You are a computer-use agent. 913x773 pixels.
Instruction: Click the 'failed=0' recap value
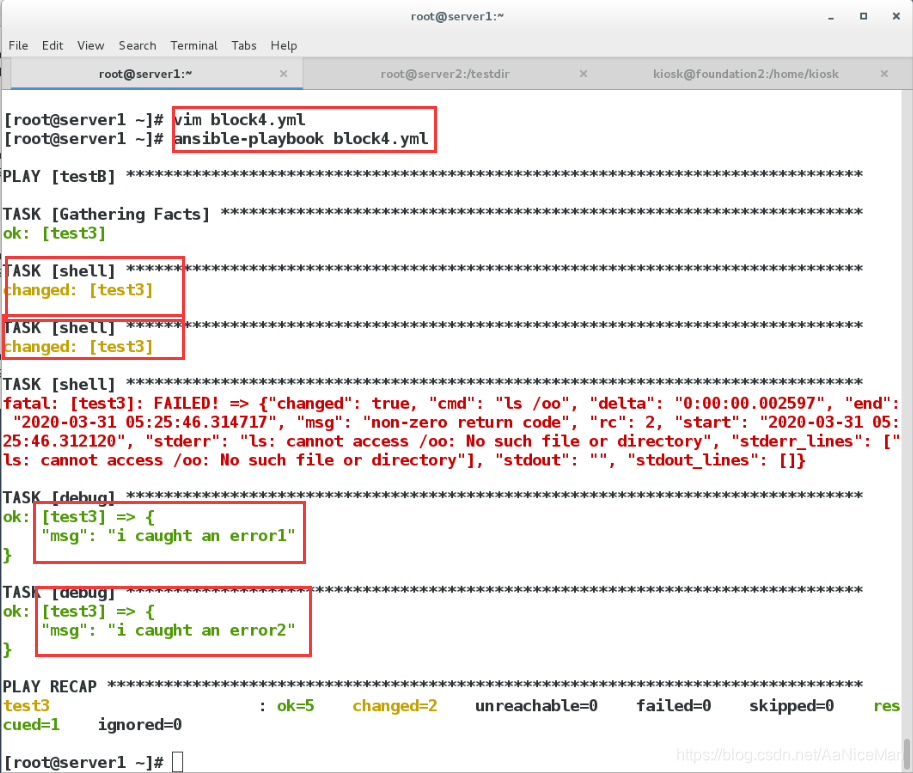pyautogui.click(x=674, y=706)
